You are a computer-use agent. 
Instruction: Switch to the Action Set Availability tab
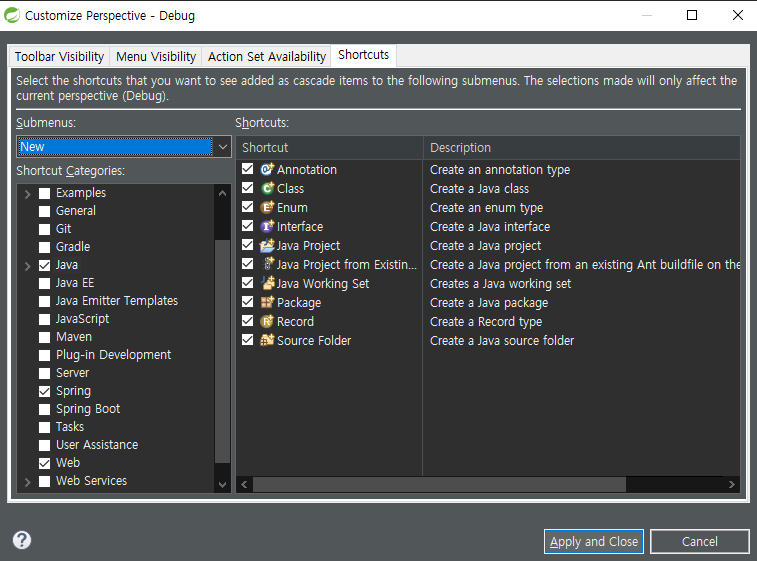point(267,56)
